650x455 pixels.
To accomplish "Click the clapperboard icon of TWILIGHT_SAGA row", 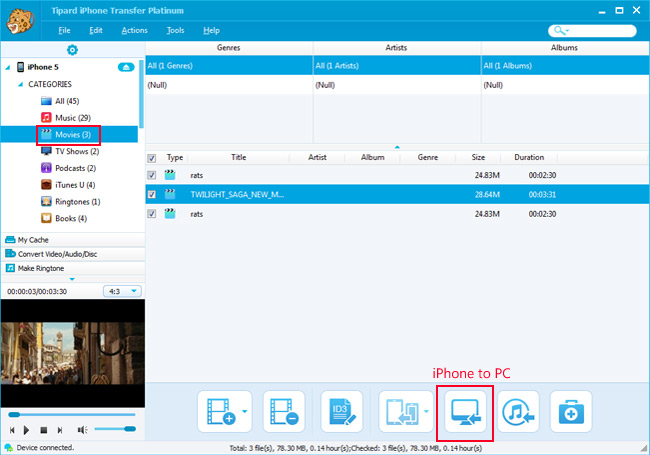I will (170, 194).
